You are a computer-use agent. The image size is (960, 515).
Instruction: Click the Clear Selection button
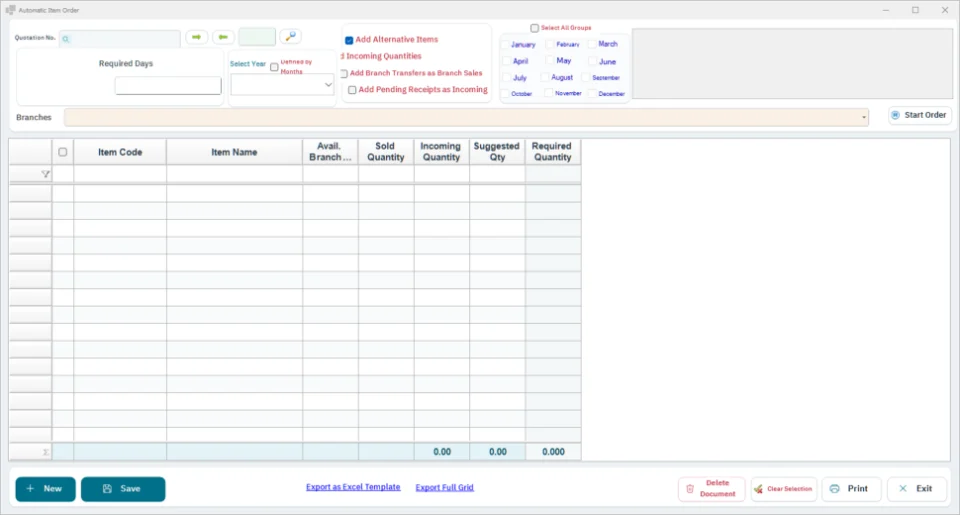point(784,489)
